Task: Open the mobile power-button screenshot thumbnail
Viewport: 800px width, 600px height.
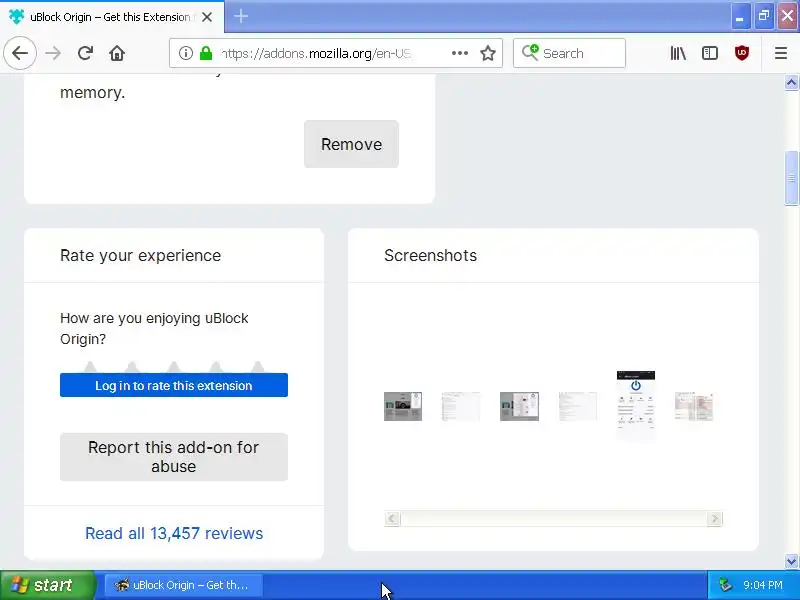Action: (636, 406)
